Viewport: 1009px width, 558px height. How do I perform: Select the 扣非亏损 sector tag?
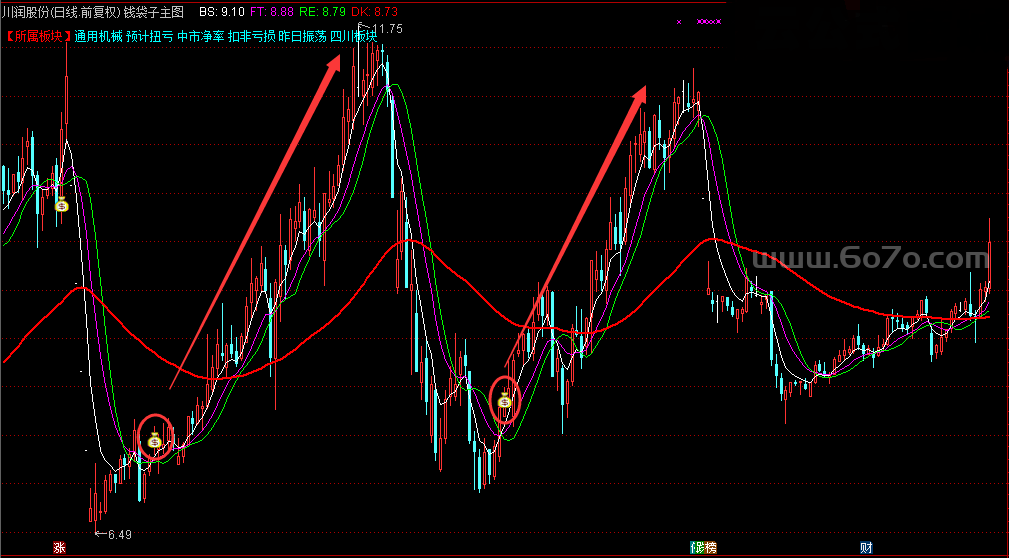(x=252, y=36)
